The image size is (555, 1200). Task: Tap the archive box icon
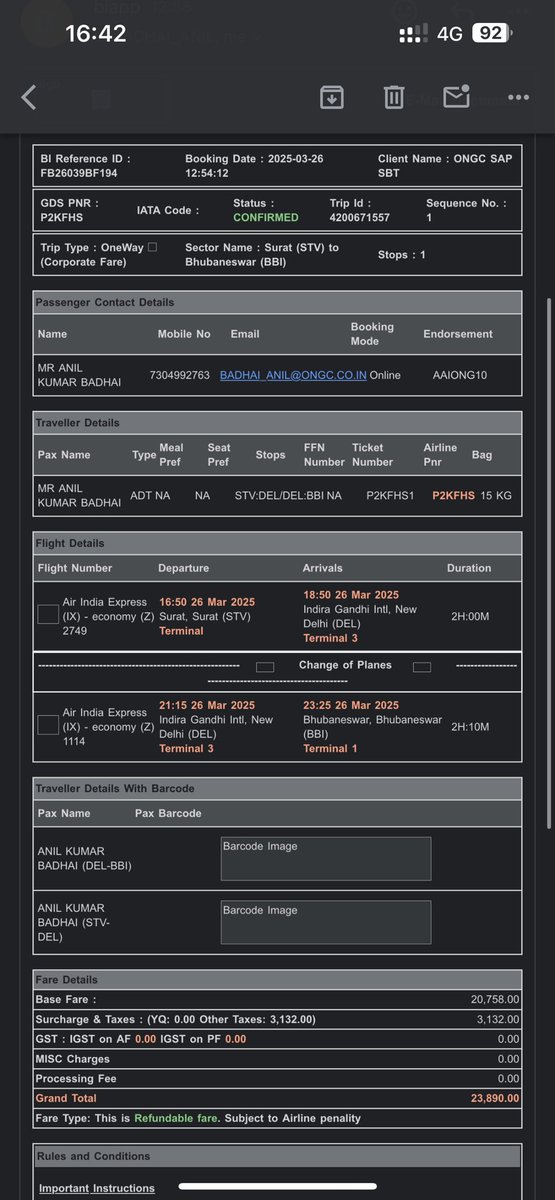point(331,97)
